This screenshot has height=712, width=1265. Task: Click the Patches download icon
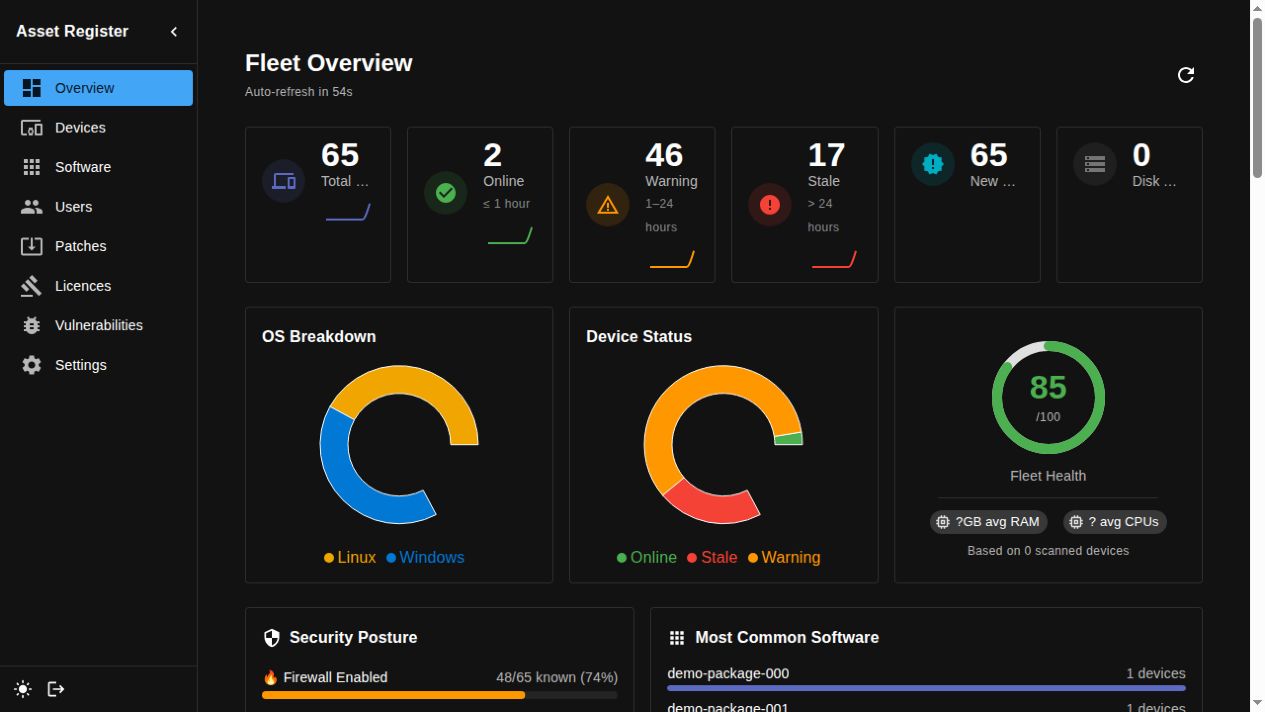32,246
